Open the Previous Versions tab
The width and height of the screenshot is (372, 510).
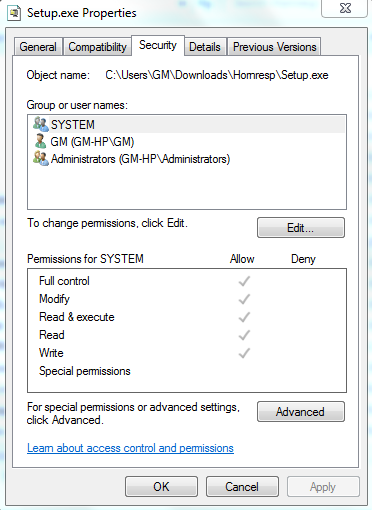click(274, 47)
